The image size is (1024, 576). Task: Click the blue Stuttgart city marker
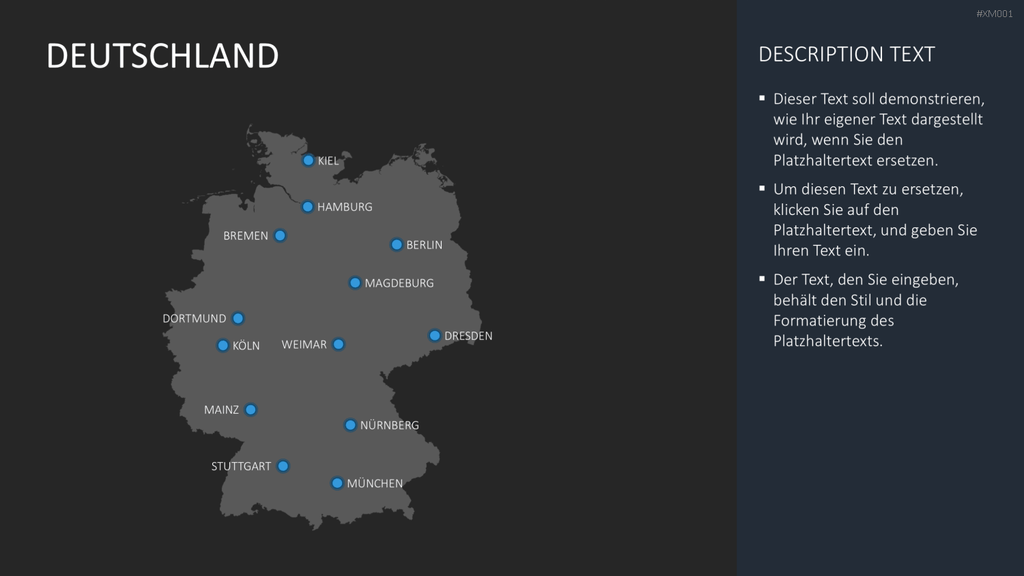[283, 466]
